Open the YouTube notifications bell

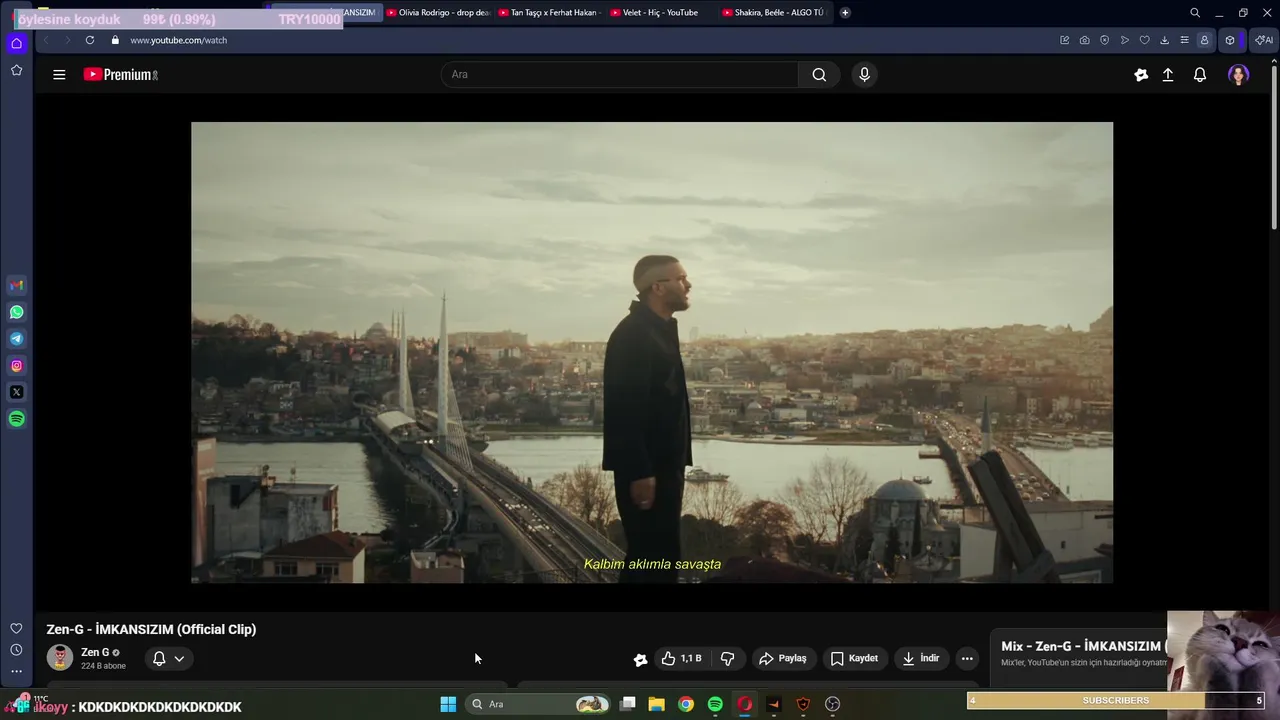tap(1200, 74)
